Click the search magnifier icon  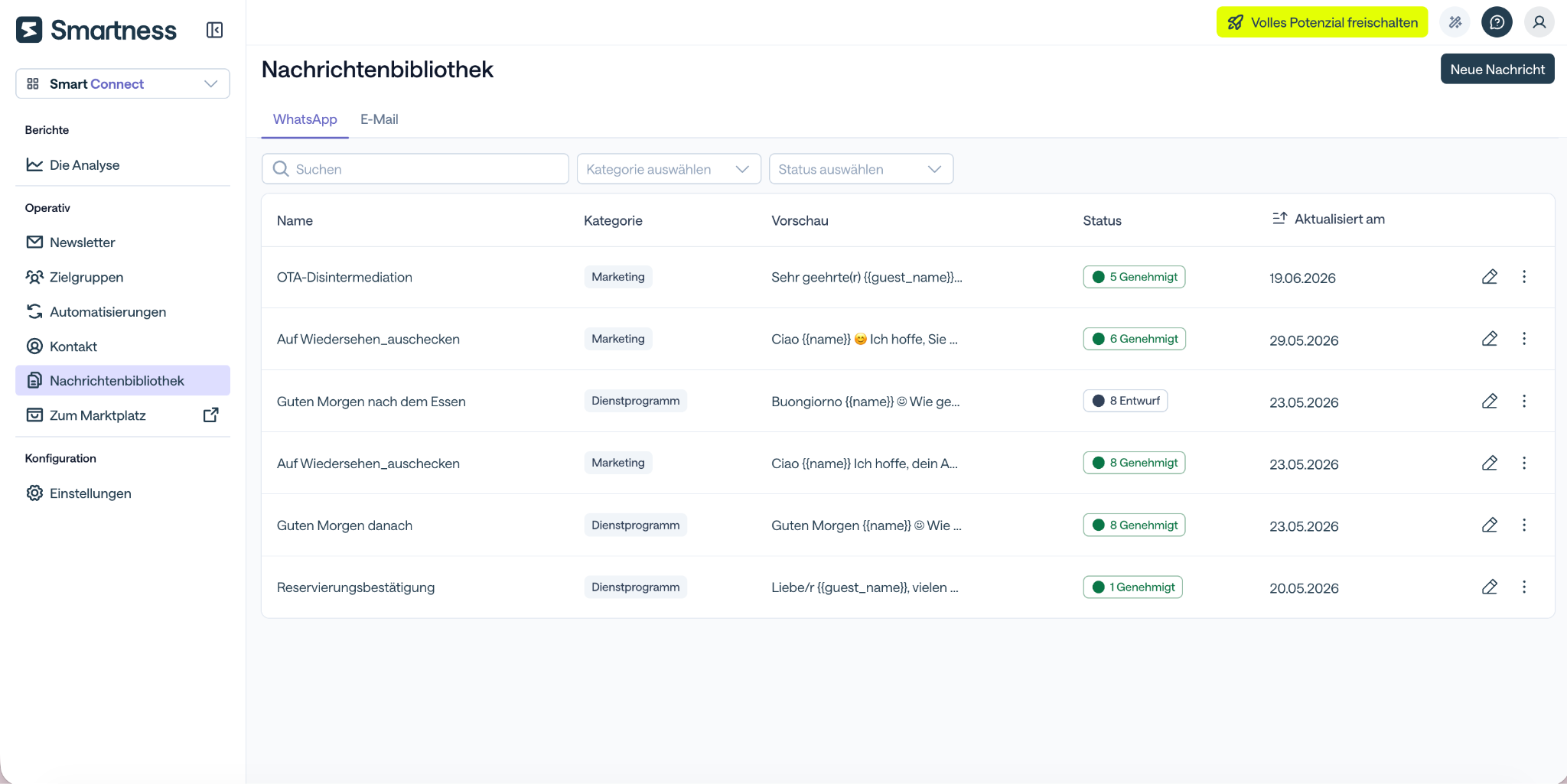(x=281, y=169)
